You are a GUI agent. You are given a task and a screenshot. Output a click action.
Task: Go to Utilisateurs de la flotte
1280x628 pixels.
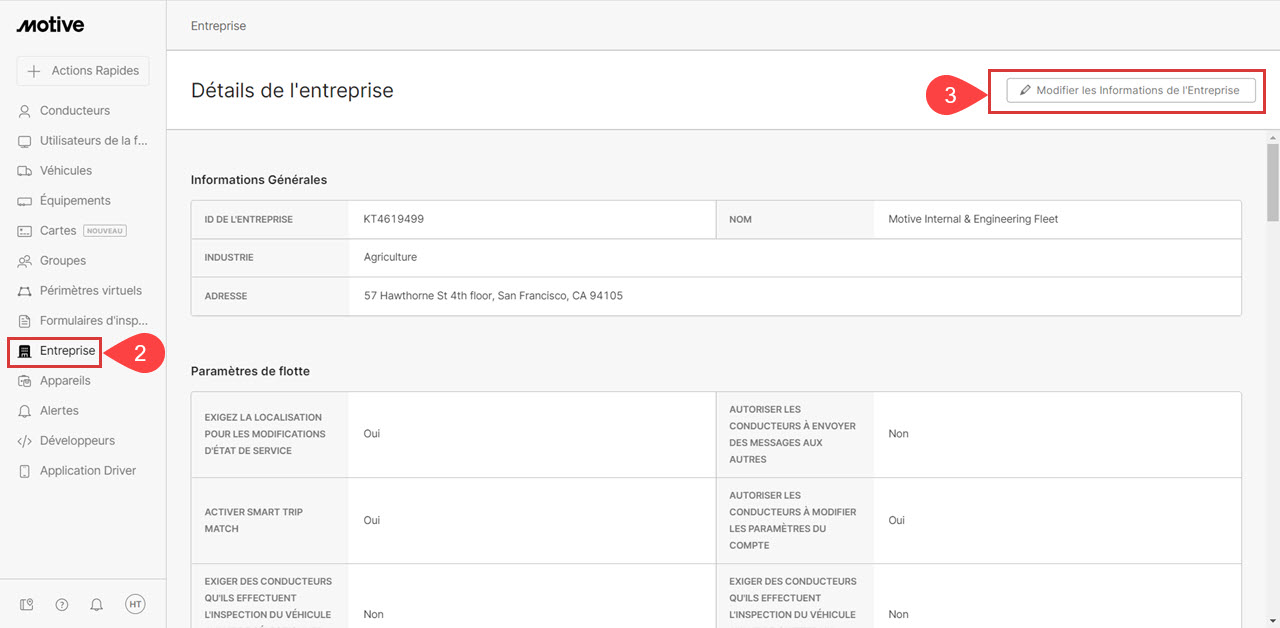click(93, 141)
